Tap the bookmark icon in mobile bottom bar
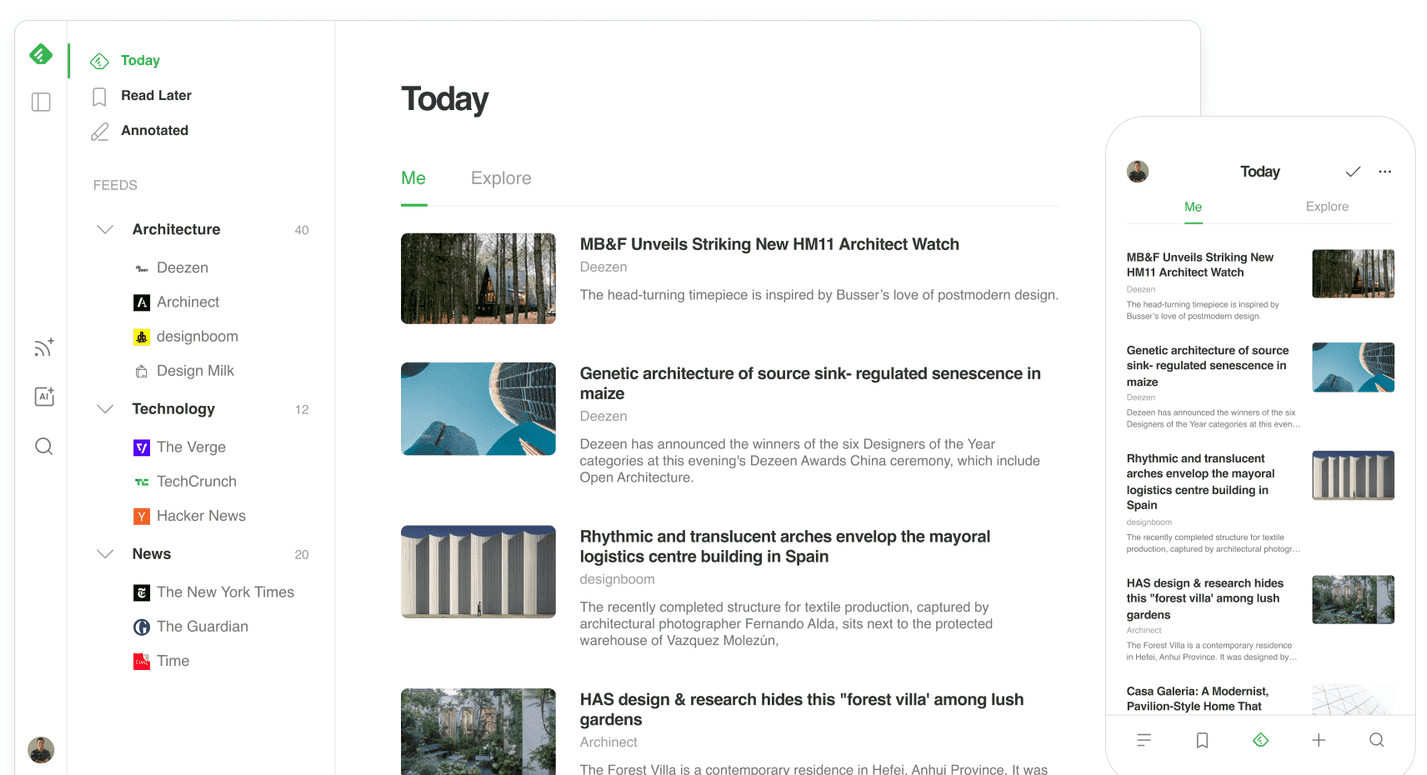1427x775 pixels. point(1202,740)
